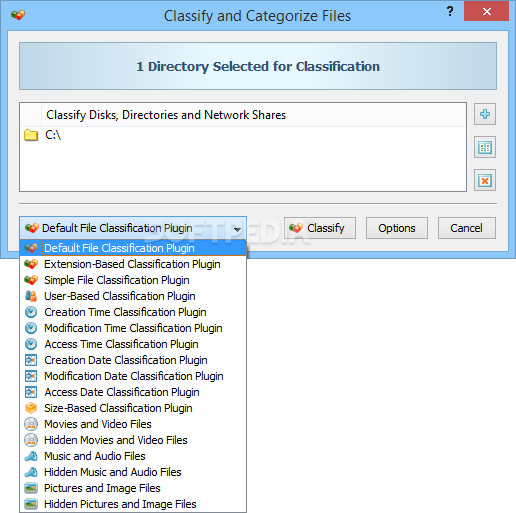Click the Hidden Music and Audio icon

[x=31, y=472]
